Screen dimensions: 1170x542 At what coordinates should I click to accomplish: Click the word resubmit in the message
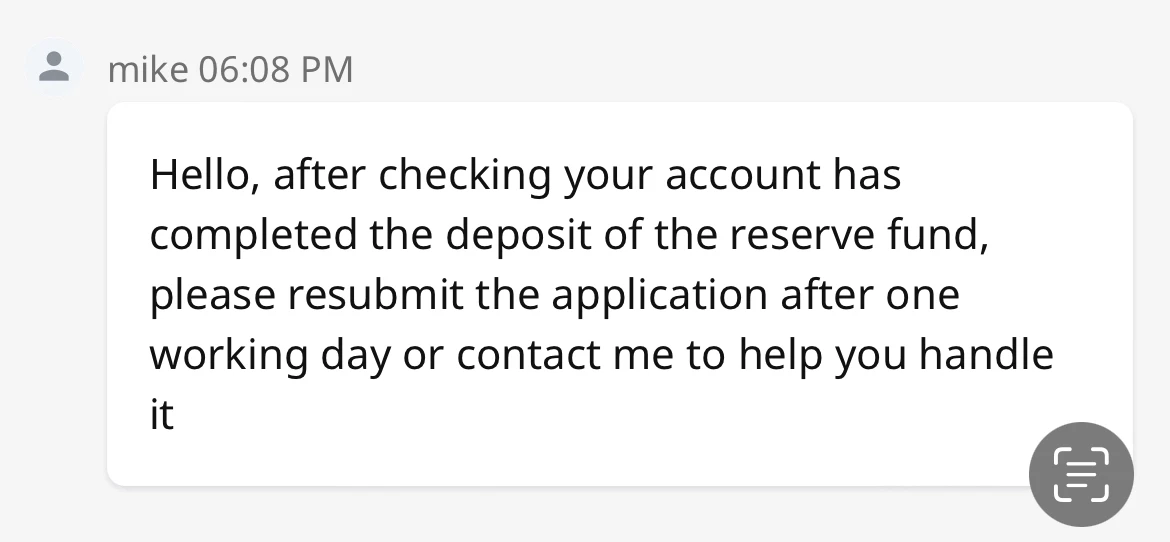click(364, 295)
